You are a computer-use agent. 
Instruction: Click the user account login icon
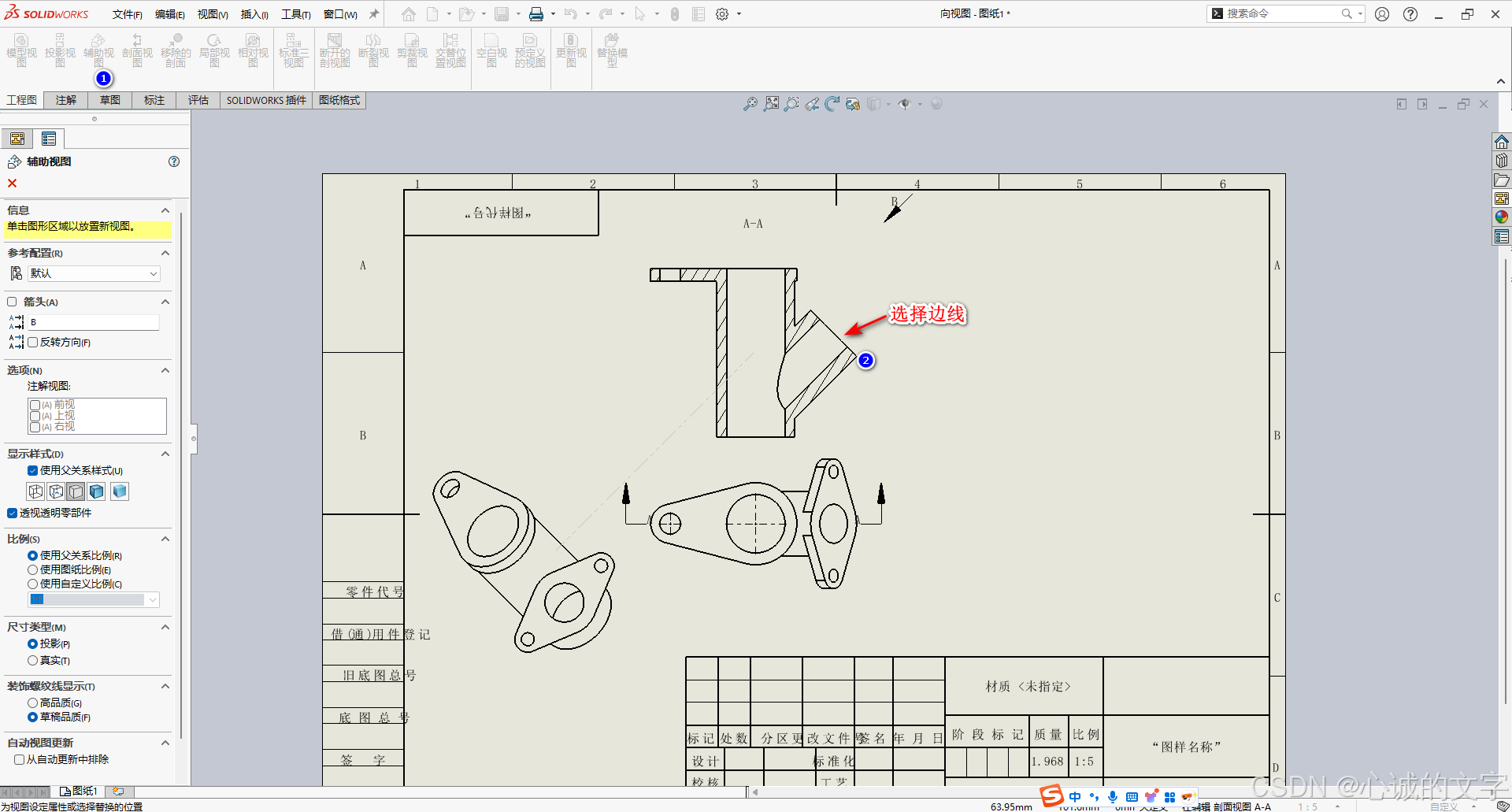[1382, 14]
